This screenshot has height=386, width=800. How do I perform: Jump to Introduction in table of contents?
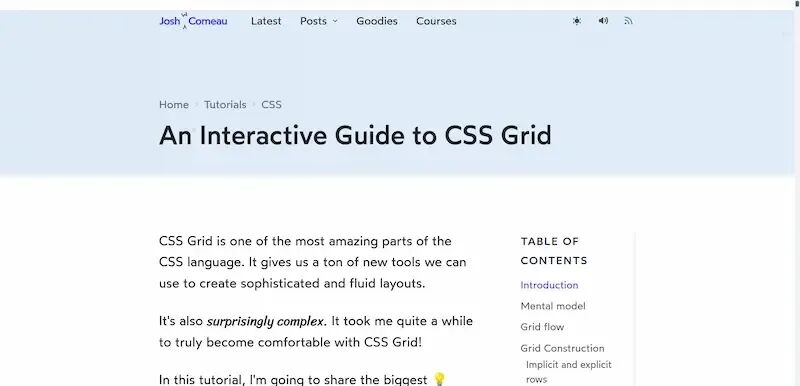click(x=549, y=285)
